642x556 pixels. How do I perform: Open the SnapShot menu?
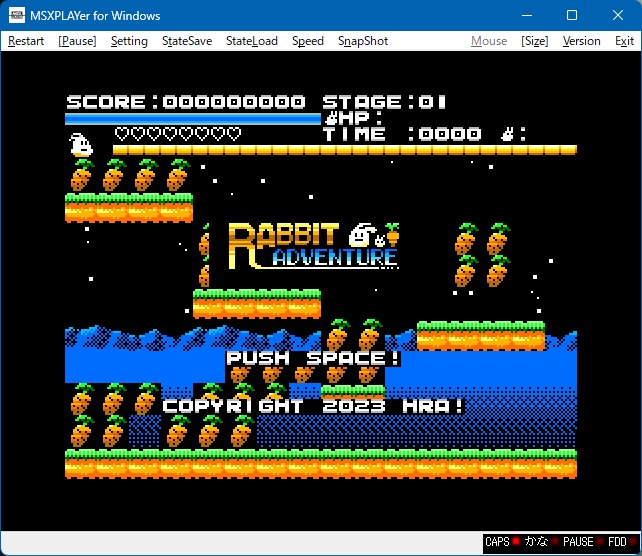point(363,41)
